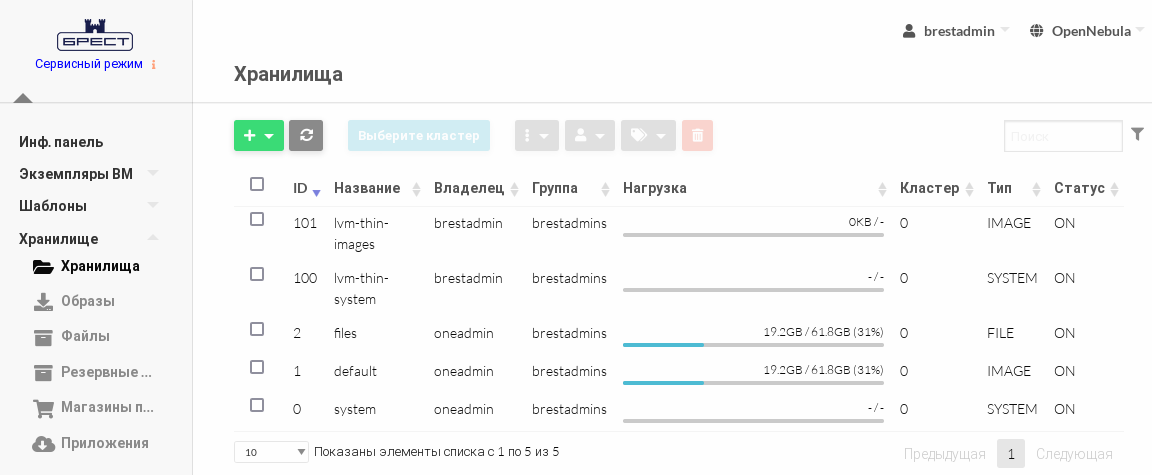The height and width of the screenshot is (475, 1152).
Task: Open the page size dropdown showing 10
Action: pyautogui.click(x=271, y=452)
